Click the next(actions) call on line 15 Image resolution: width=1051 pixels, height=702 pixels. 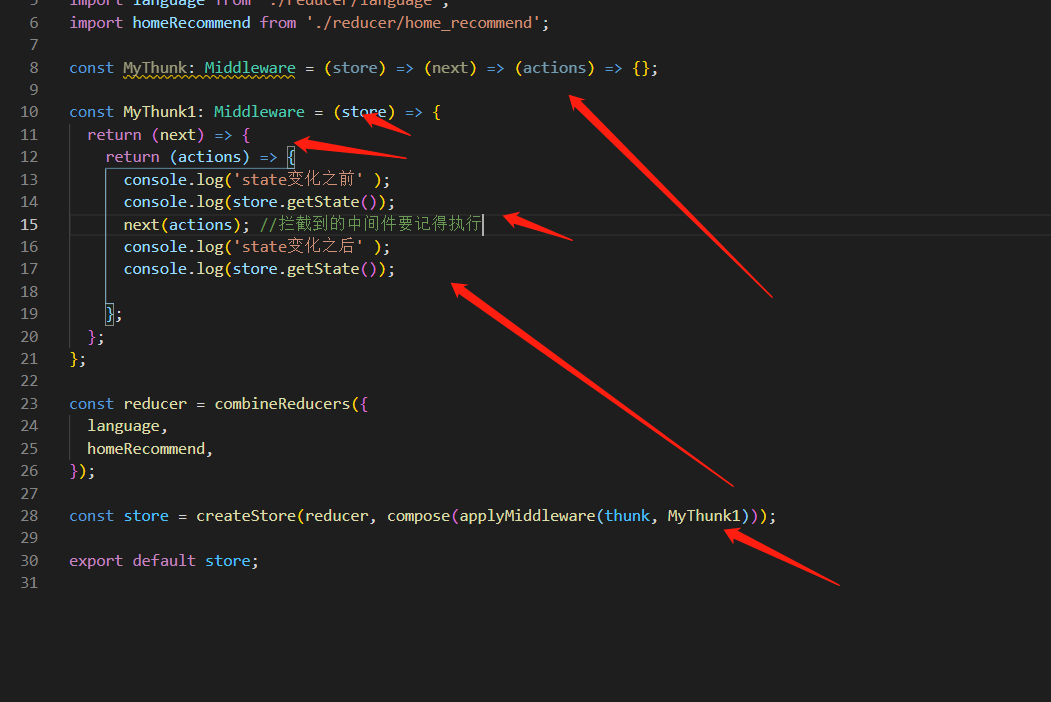pyautogui.click(x=182, y=225)
